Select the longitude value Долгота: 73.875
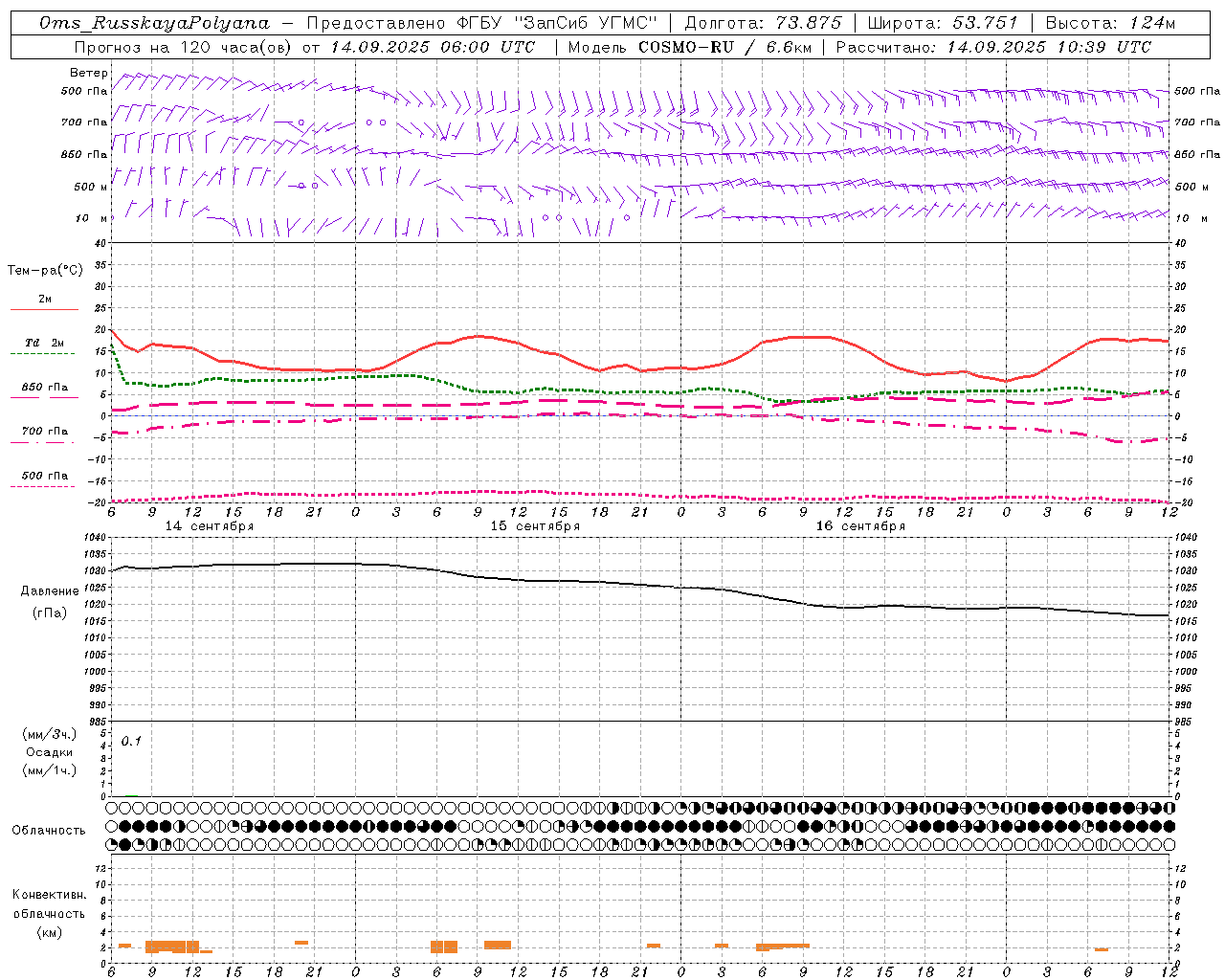This screenshot has width=1225, height=980. [764, 23]
